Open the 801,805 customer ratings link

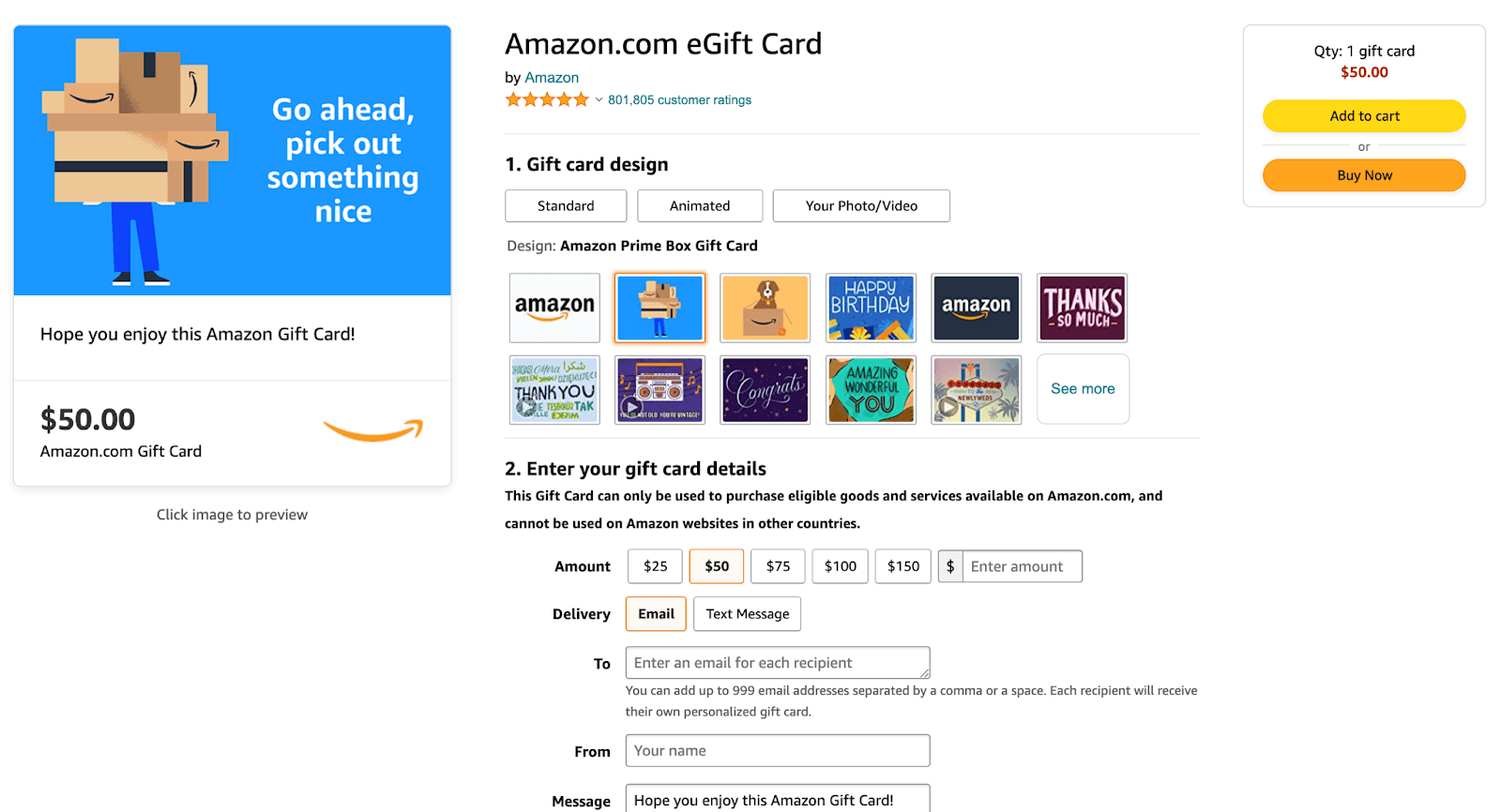pos(679,98)
